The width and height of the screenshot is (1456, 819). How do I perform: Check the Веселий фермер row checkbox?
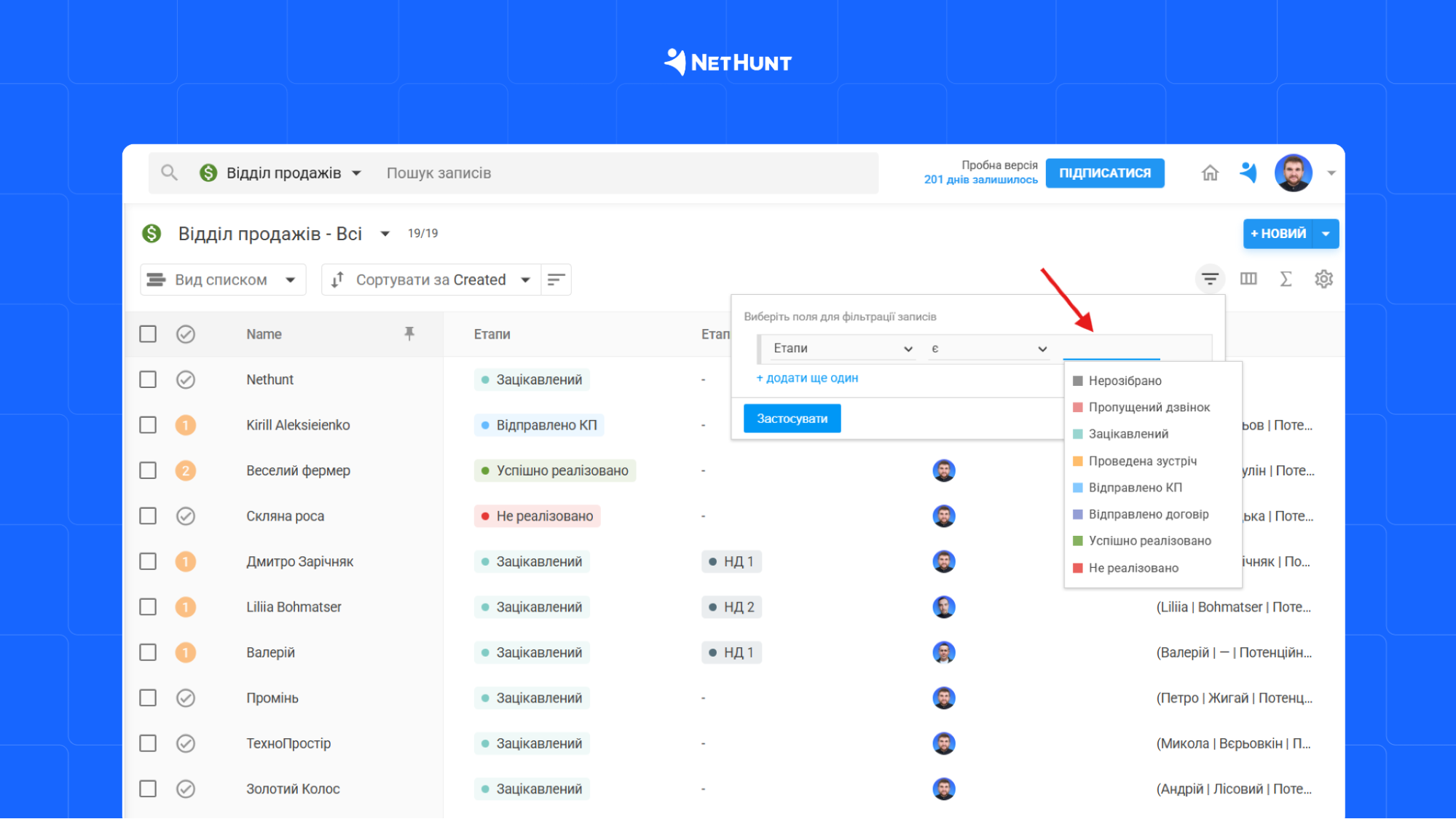tap(148, 470)
